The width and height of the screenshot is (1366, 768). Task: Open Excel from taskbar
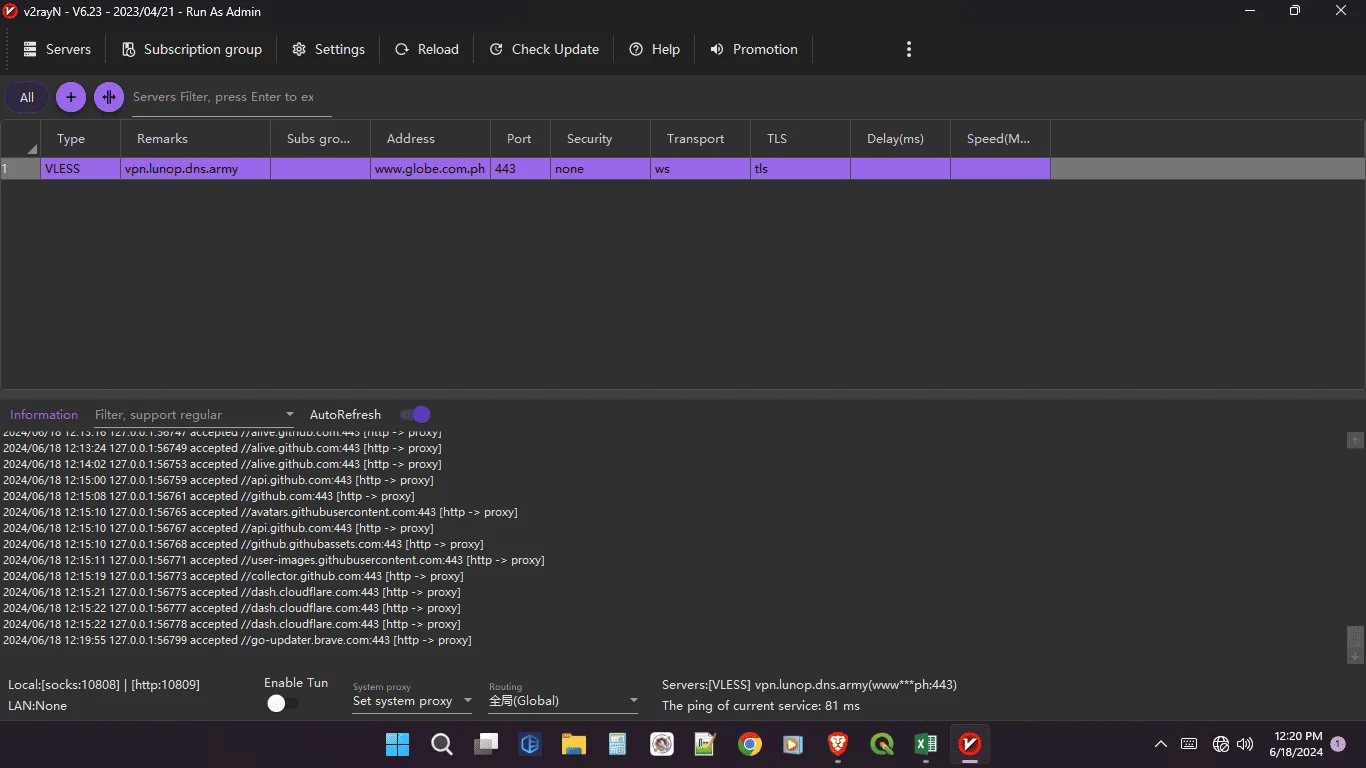(x=925, y=744)
